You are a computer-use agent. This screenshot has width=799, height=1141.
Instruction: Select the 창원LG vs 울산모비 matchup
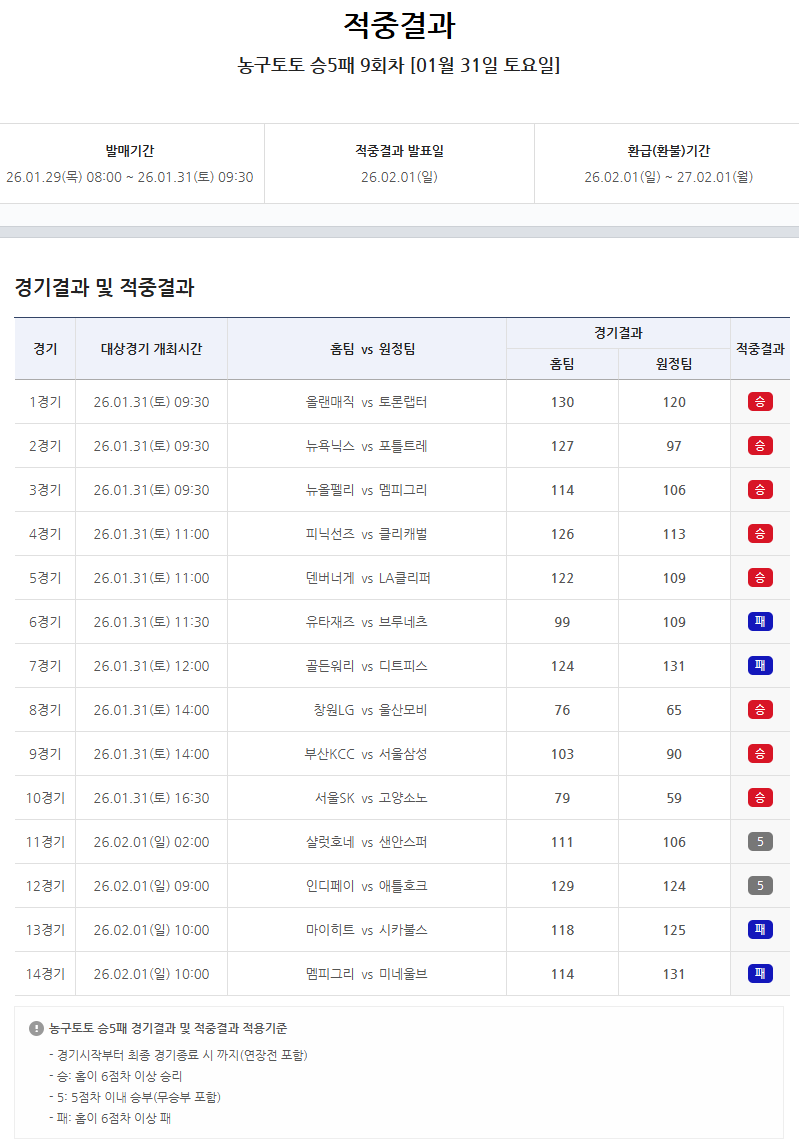pos(366,710)
